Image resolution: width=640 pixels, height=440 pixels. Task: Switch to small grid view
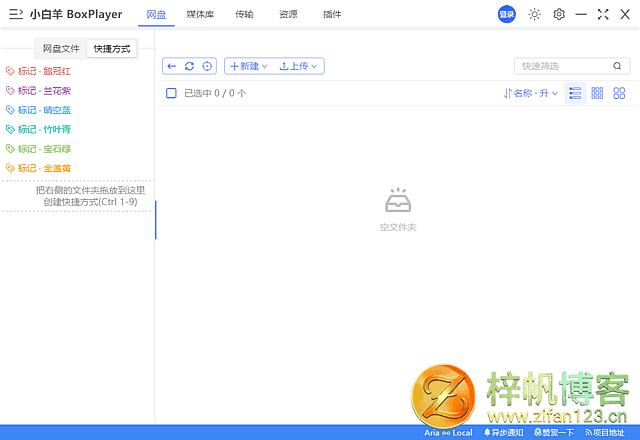pyautogui.click(x=597, y=93)
